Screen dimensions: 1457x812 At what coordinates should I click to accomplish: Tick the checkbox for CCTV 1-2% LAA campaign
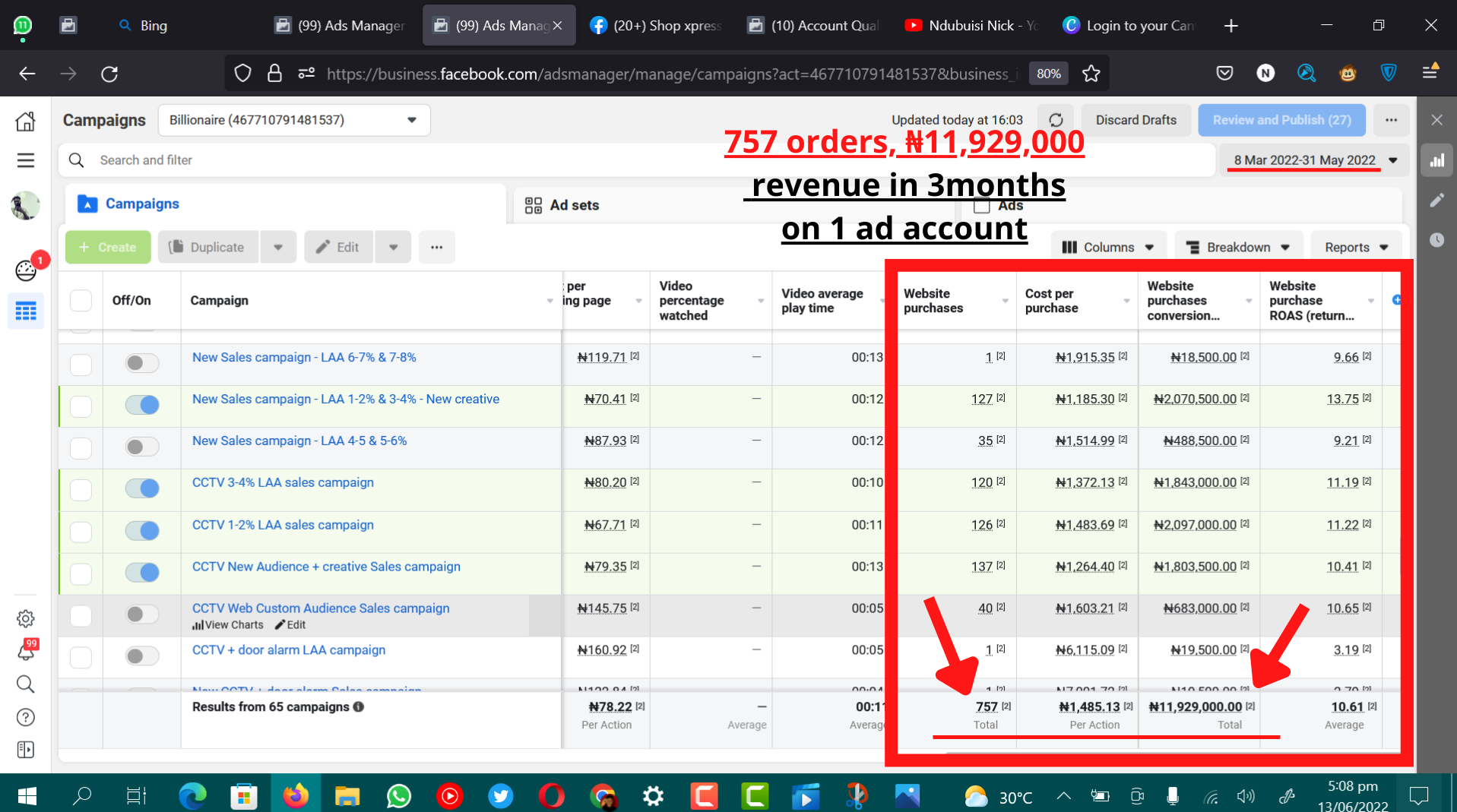click(x=81, y=531)
